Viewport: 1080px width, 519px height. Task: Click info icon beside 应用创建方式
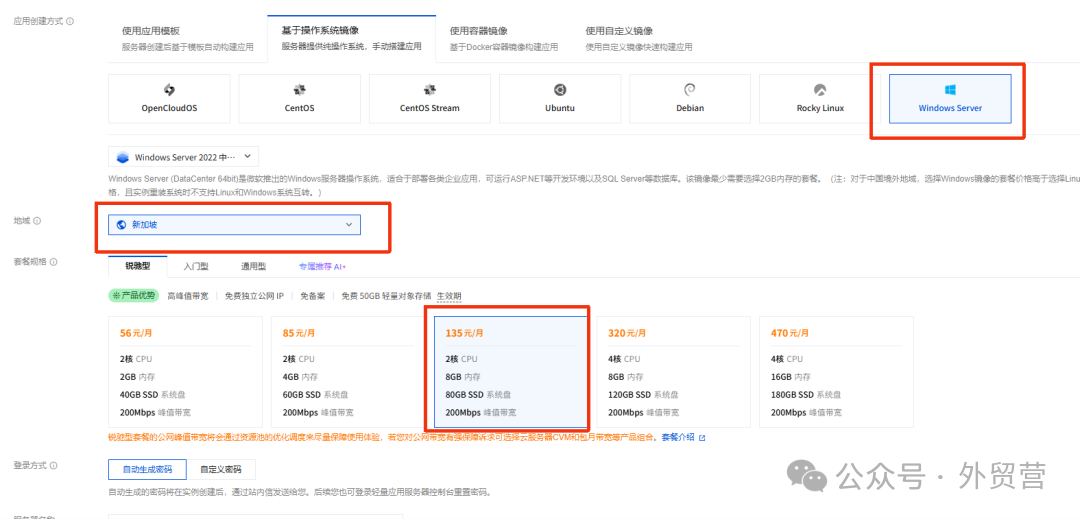click(70, 21)
